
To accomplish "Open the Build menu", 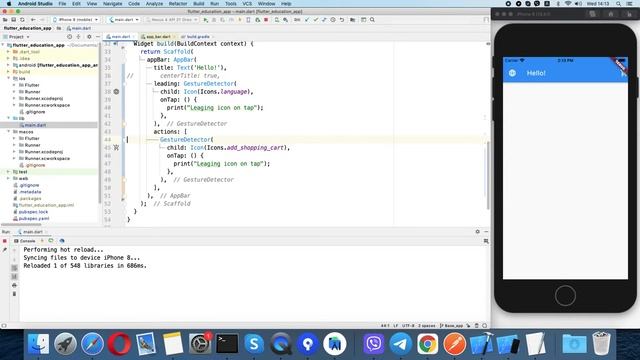I will point(199,4).
